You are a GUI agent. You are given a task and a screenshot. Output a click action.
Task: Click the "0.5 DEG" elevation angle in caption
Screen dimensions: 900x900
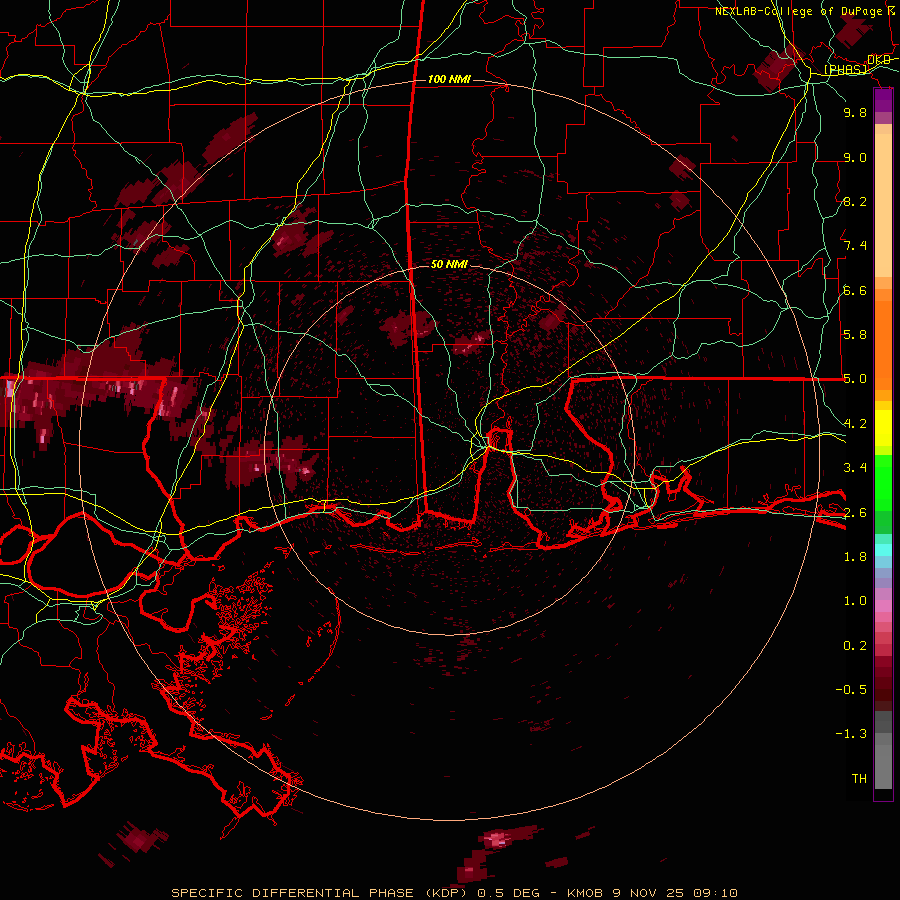tap(508, 893)
